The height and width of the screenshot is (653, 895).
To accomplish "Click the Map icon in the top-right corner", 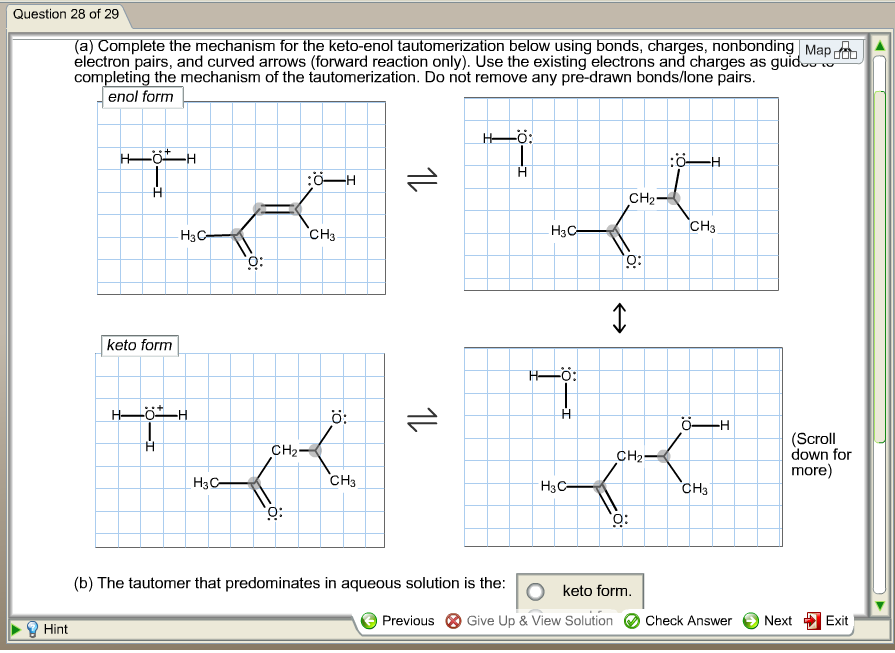I will click(843, 49).
